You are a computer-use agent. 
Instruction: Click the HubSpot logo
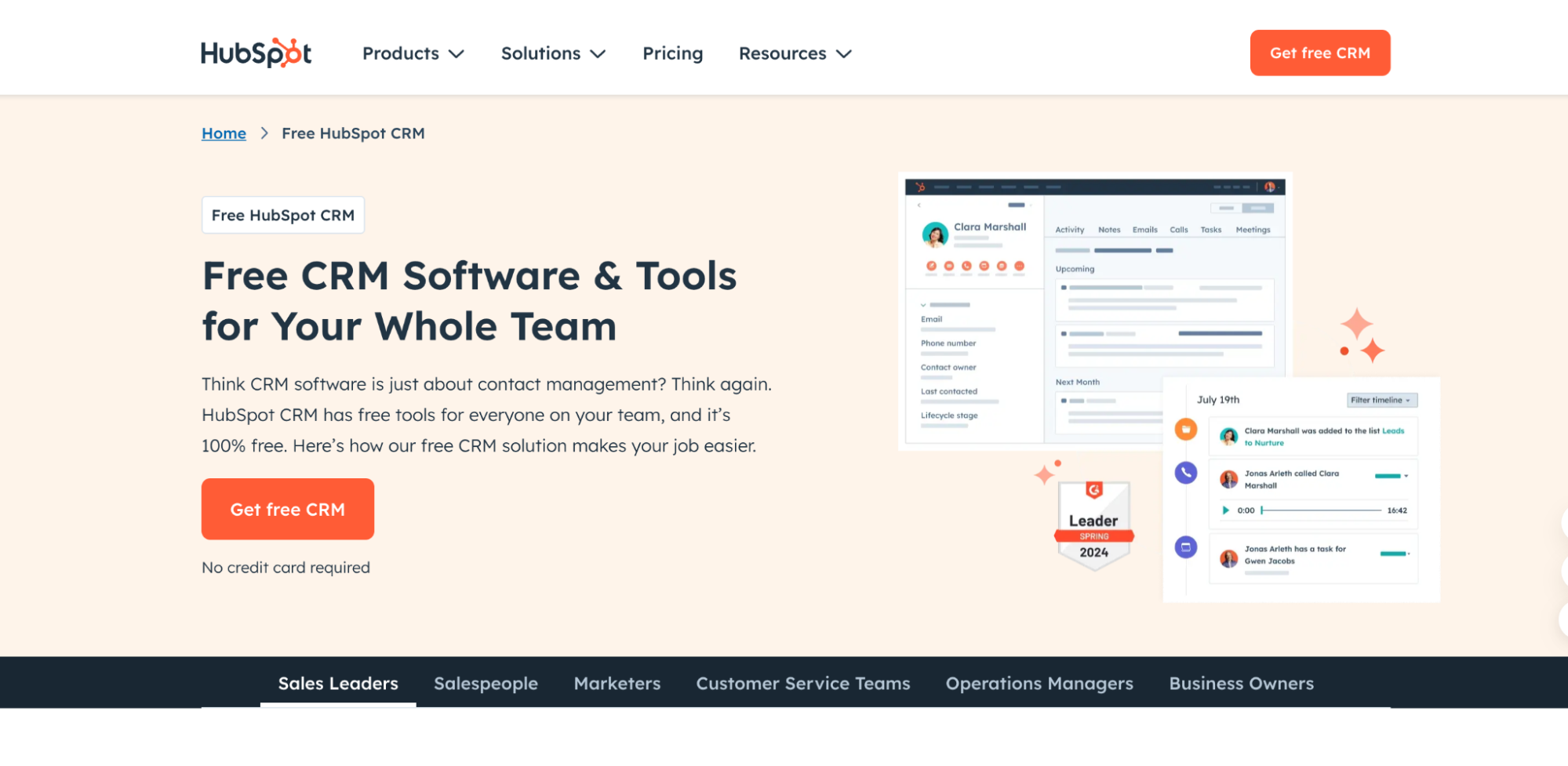(256, 53)
